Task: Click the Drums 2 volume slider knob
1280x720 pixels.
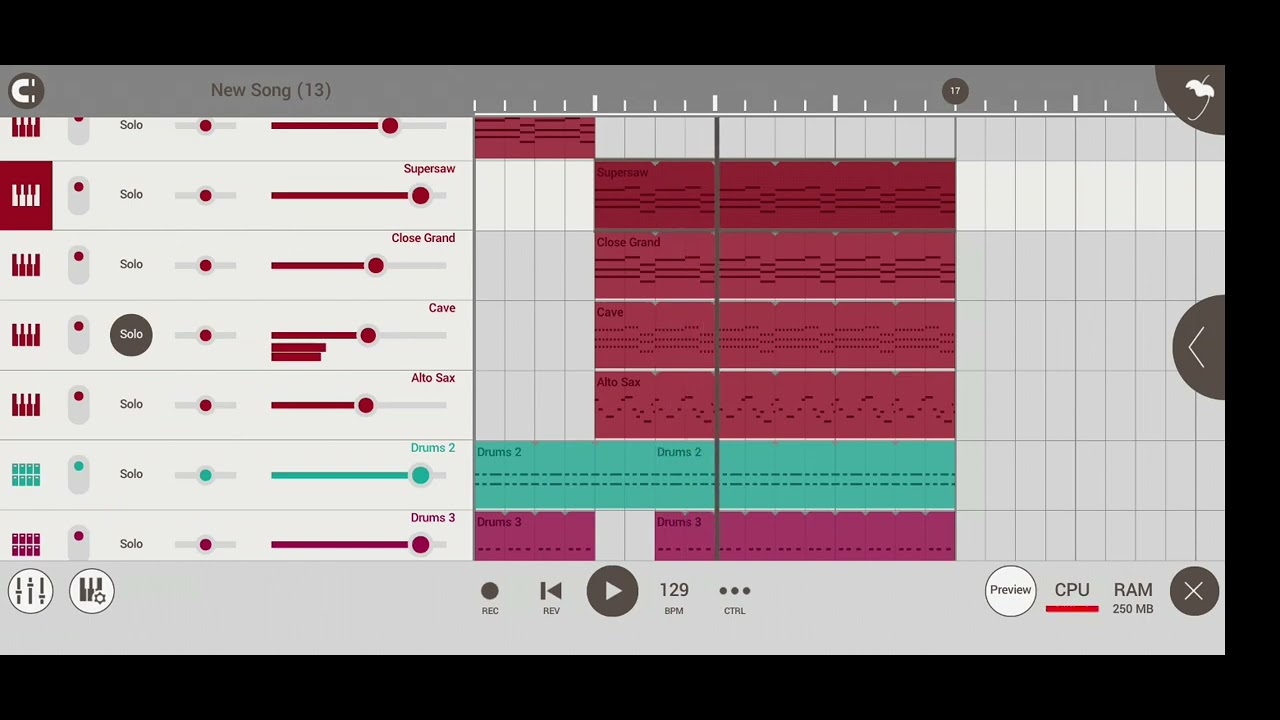Action: [420, 475]
